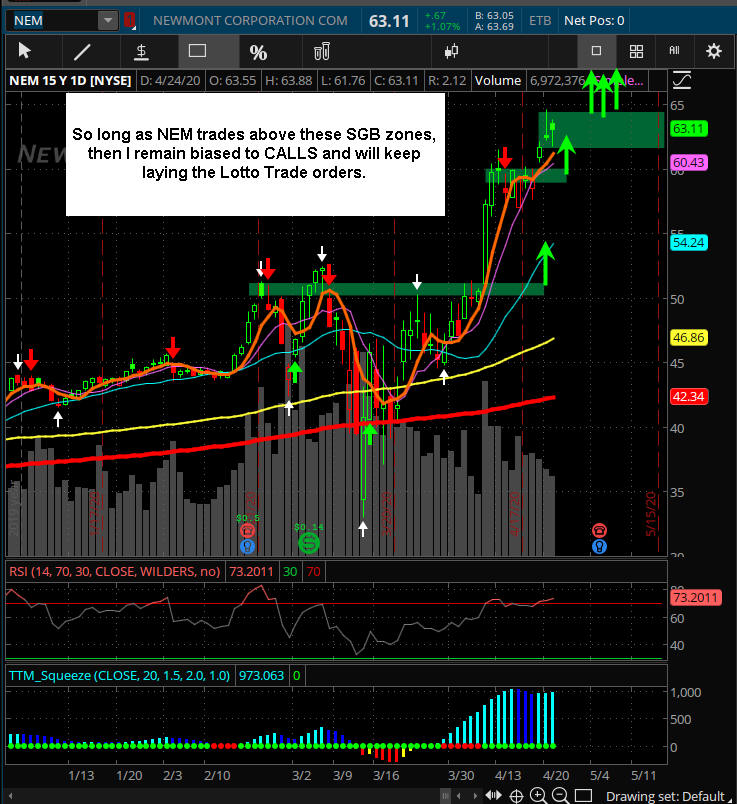Expand the NEM symbol dropdown arrow
This screenshot has height=804, width=737.
pyautogui.click(x=107, y=20)
